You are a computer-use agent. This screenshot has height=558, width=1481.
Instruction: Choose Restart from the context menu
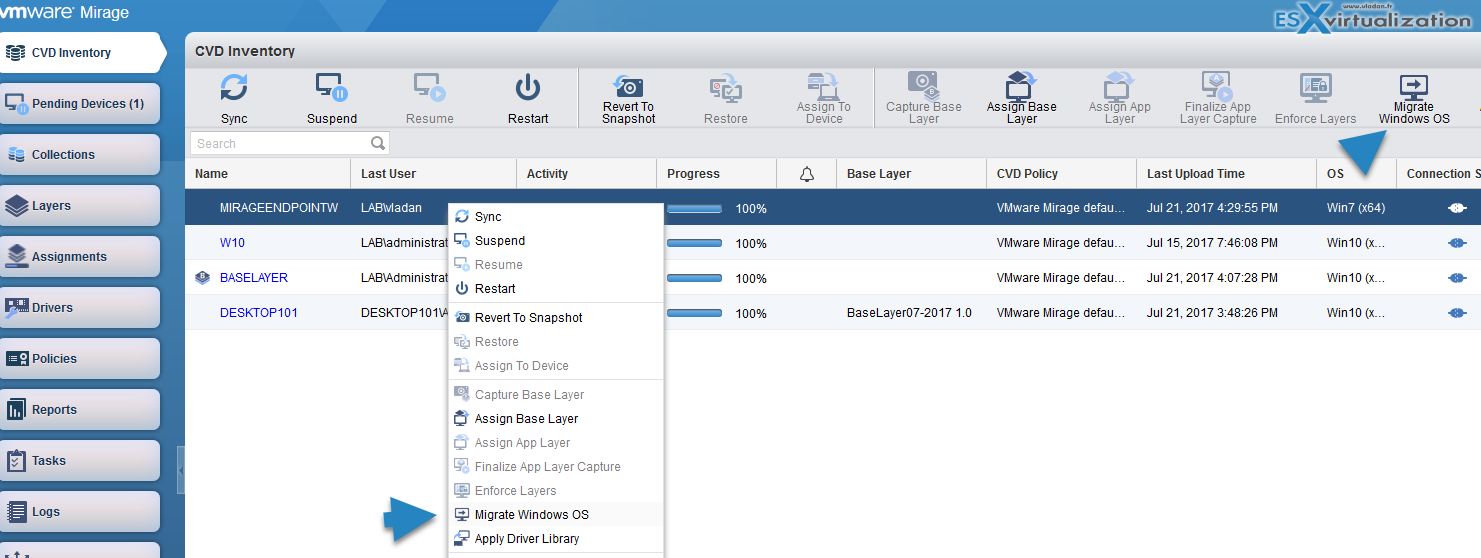tap(555, 289)
